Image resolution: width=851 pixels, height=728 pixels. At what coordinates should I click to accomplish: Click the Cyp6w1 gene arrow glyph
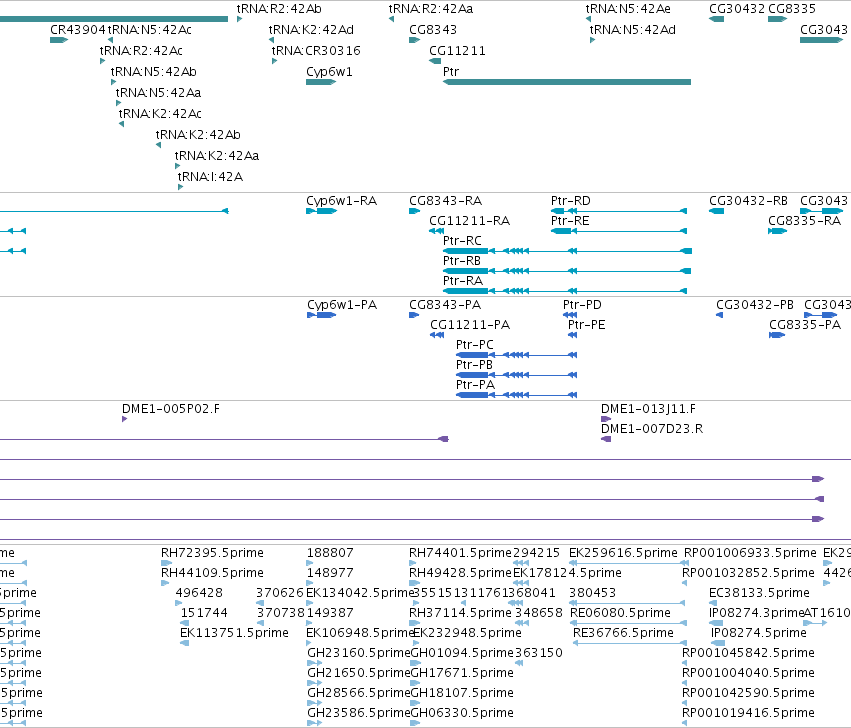[321, 82]
